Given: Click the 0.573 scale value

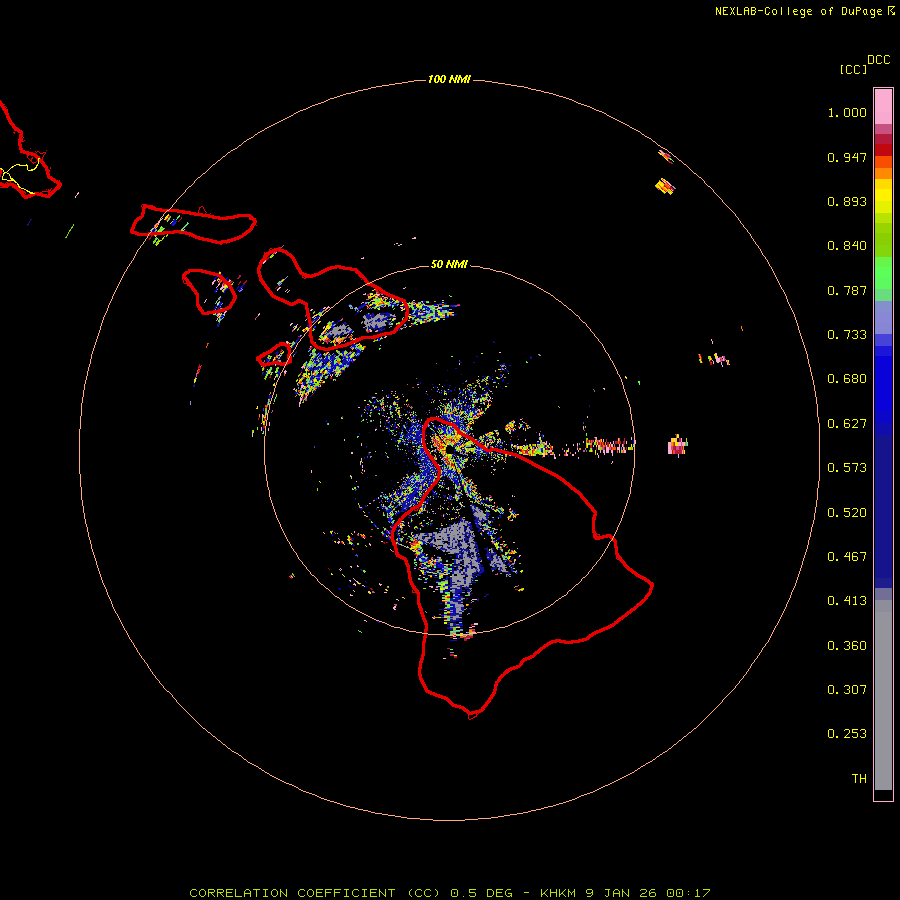Looking at the screenshot, I should tap(847, 468).
